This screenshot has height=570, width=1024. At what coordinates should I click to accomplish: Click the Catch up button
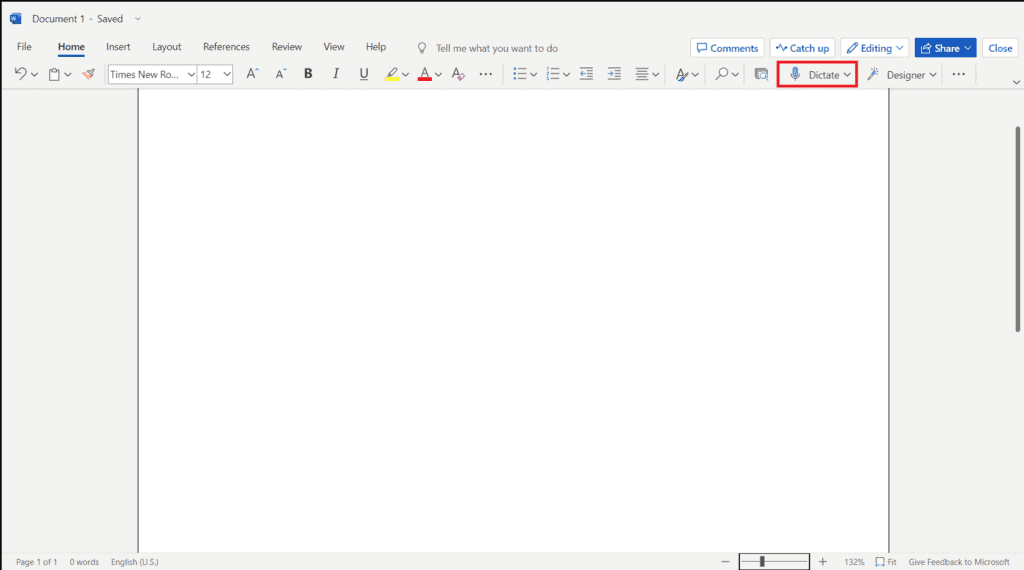pos(803,48)
